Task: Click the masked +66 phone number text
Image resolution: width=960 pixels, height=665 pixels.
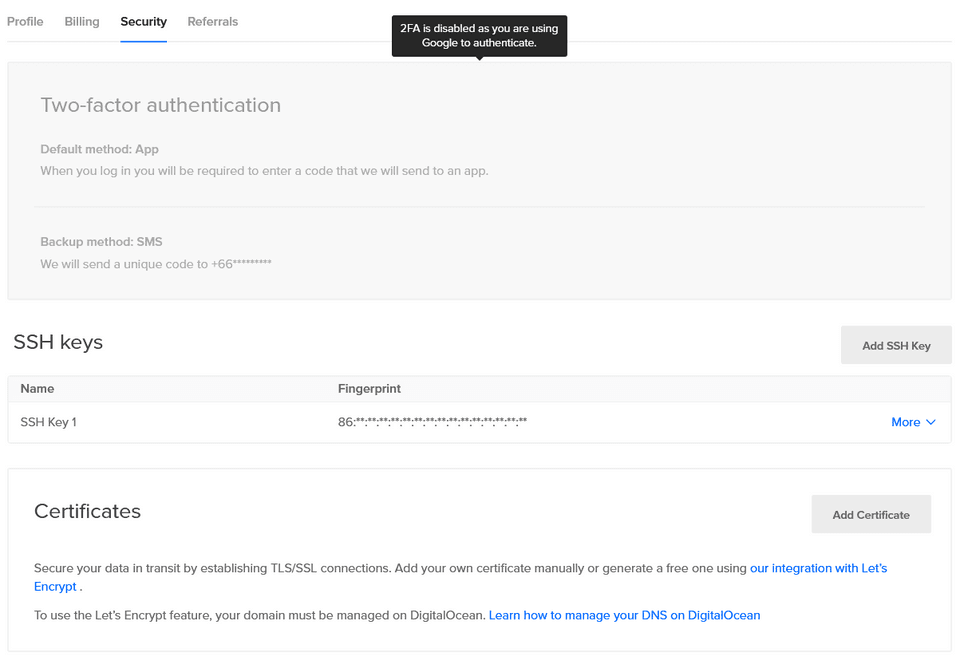Action: point(241,264)
